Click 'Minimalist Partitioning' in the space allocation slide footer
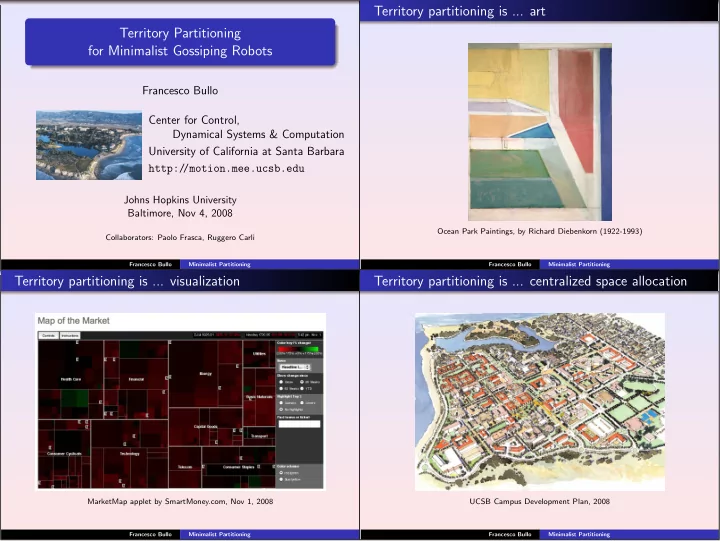 579,534
